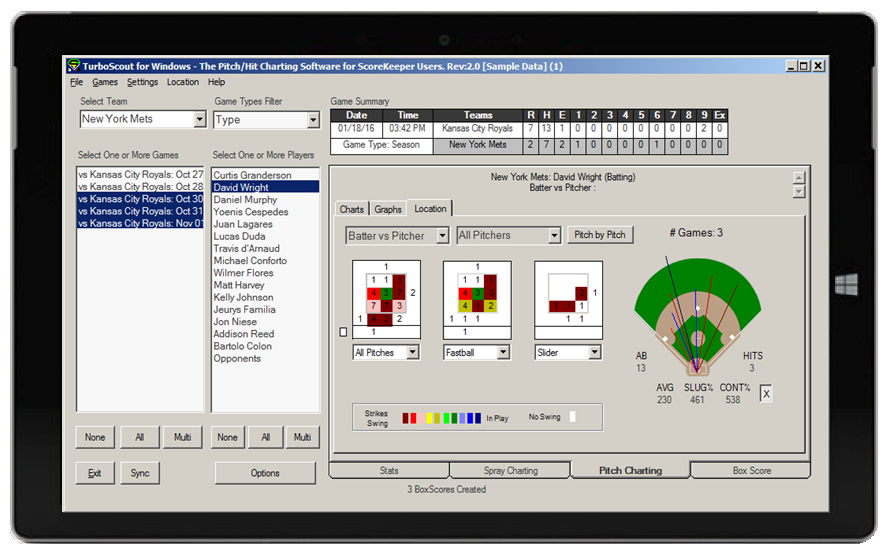Click the Pitch by Pitch button
This screenshot has height=553, width=885.
tap(600, 235)
